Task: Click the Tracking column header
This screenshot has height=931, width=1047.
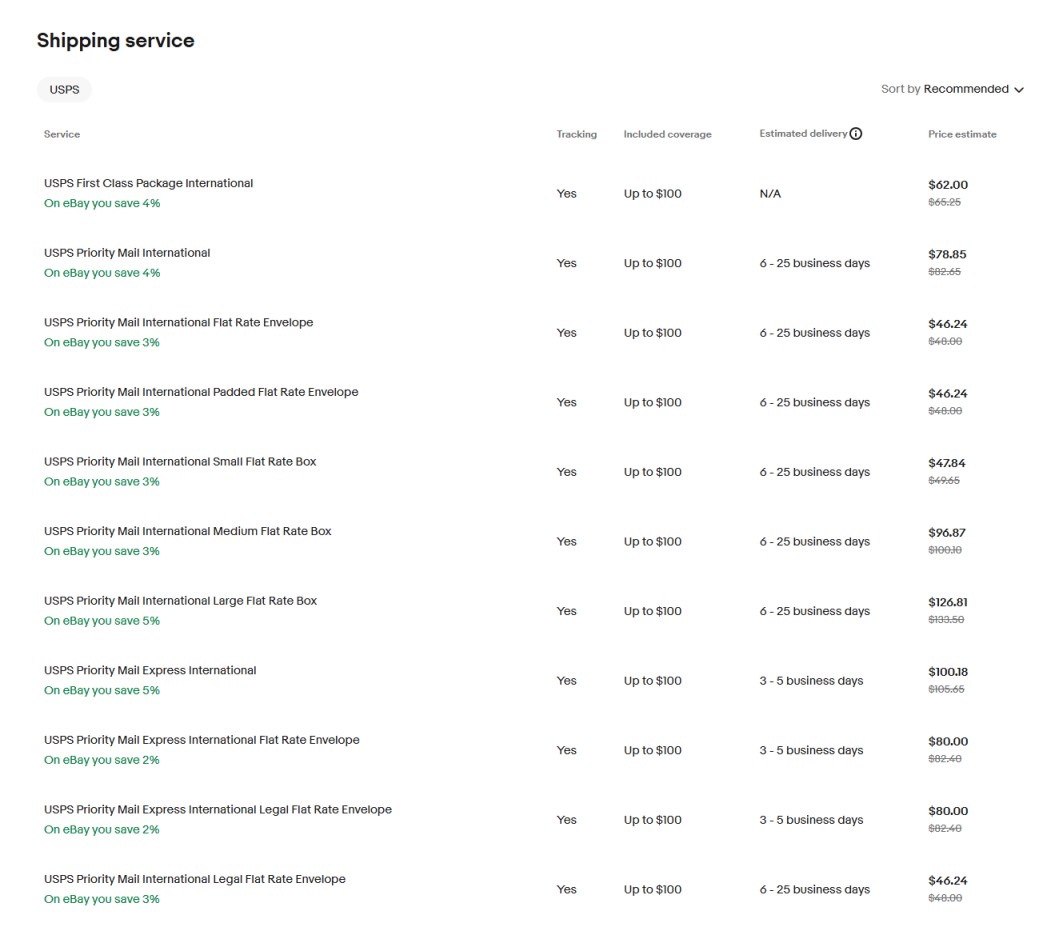Action: [576, 133]
